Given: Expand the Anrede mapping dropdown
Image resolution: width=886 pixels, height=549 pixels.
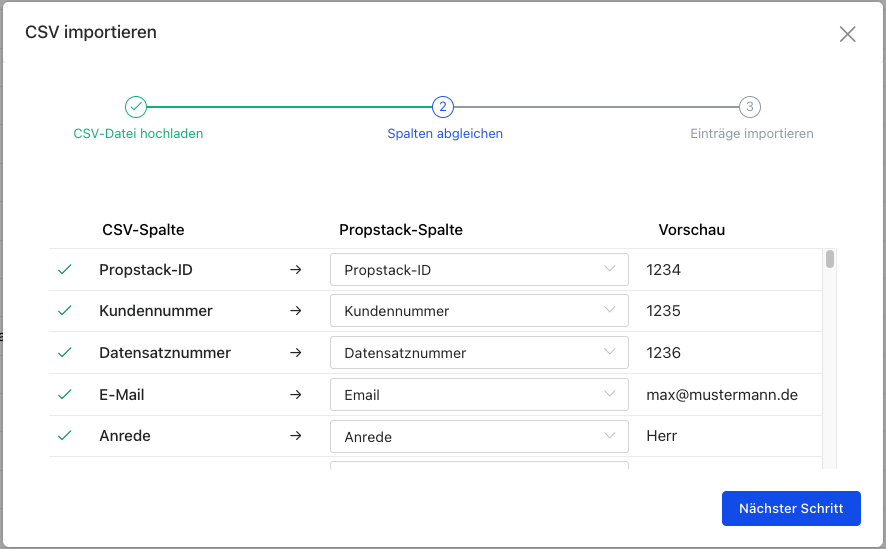Looking at the screenshot, I should 479,437.
